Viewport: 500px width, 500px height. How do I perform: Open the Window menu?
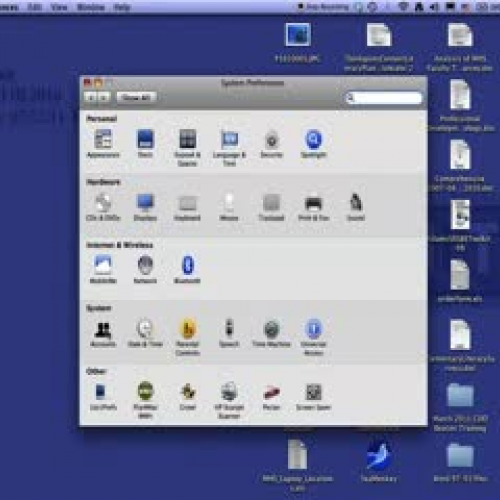tap(90, 7)
